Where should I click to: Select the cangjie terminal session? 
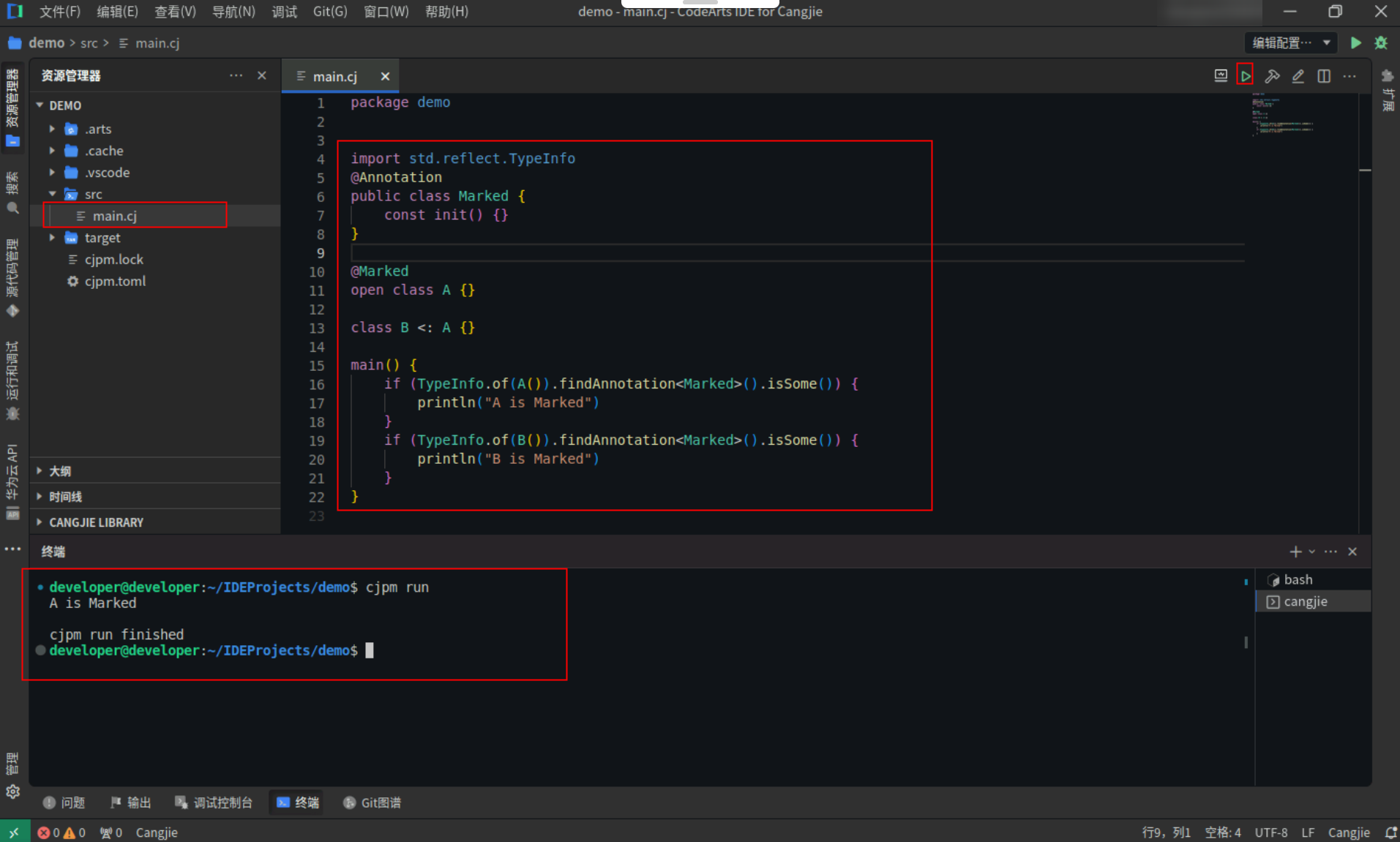(x=1313, y=601)
